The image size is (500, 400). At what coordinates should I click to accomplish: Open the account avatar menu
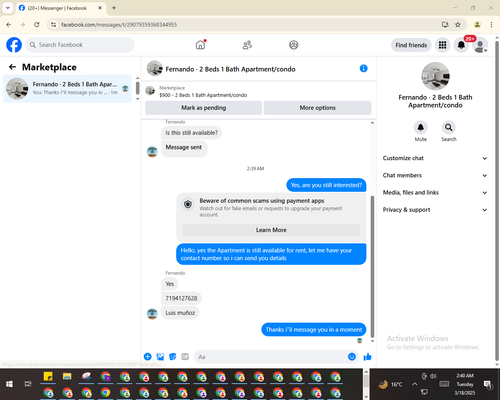click(x=480, y=45)
